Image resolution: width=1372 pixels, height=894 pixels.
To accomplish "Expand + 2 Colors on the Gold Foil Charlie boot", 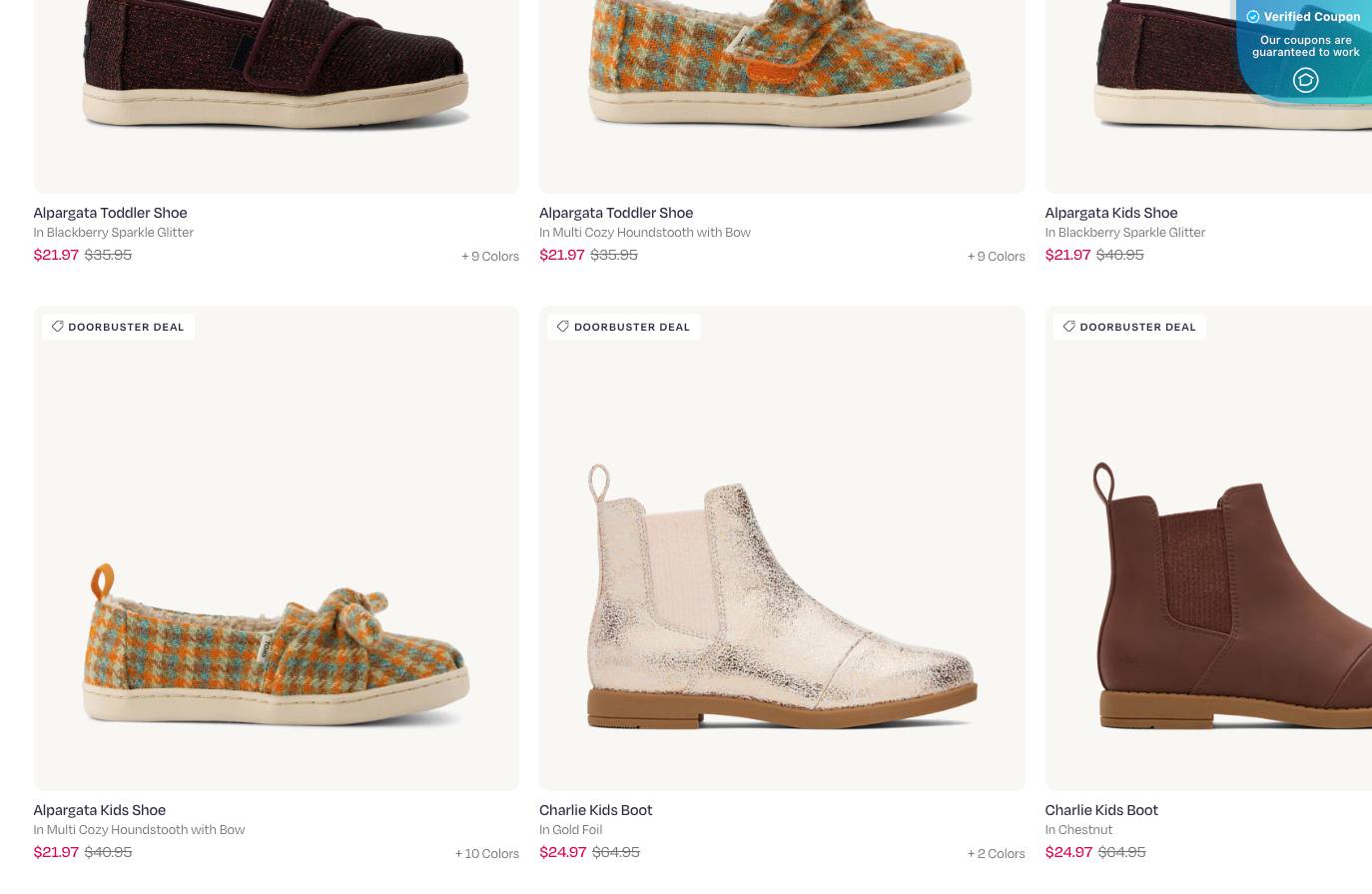I will pos(996,853).
